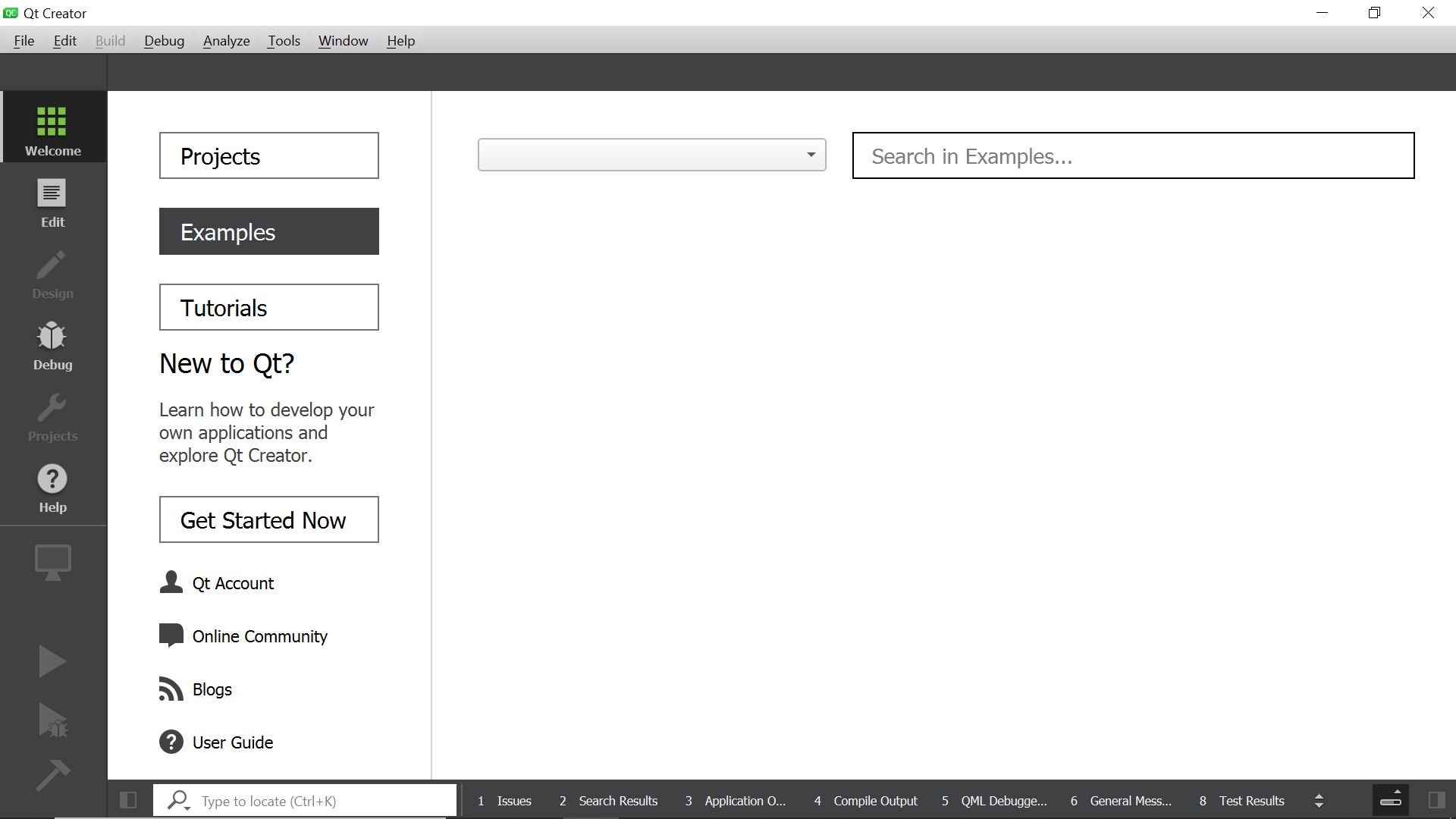Show the Search Results pane
The height and width of the screenshot is (819, 1456).
click(x=609, y=801)
